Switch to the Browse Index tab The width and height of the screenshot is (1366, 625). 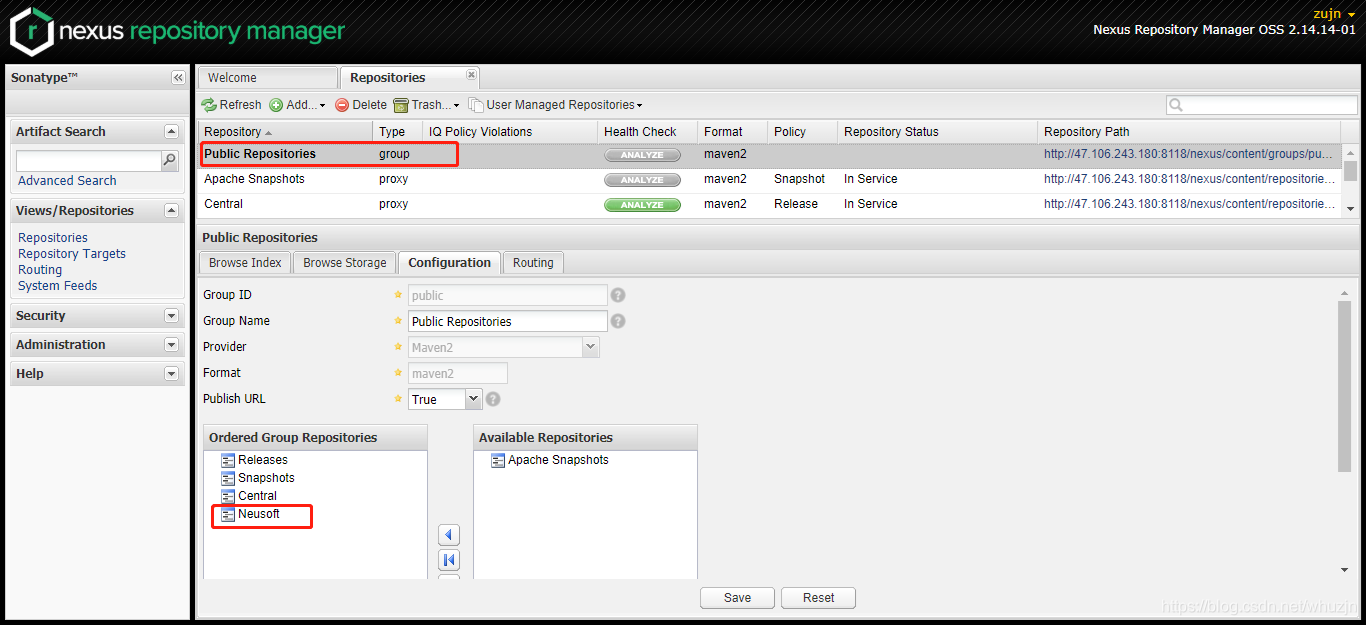tap(245, 263)
